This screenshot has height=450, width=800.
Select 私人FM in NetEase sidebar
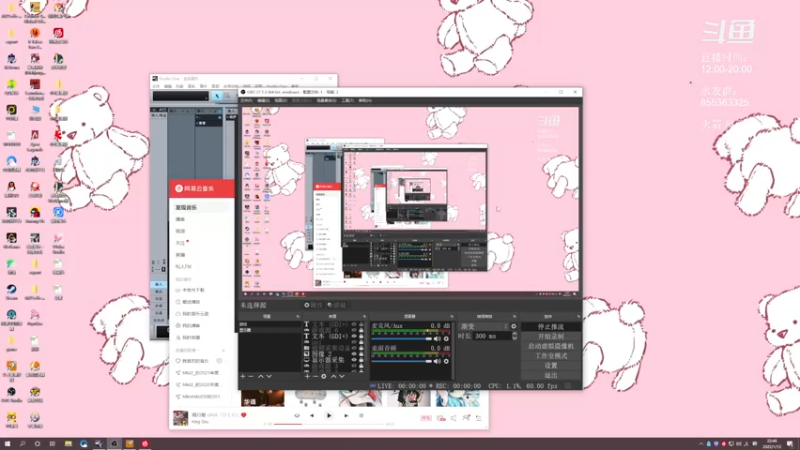184,267
